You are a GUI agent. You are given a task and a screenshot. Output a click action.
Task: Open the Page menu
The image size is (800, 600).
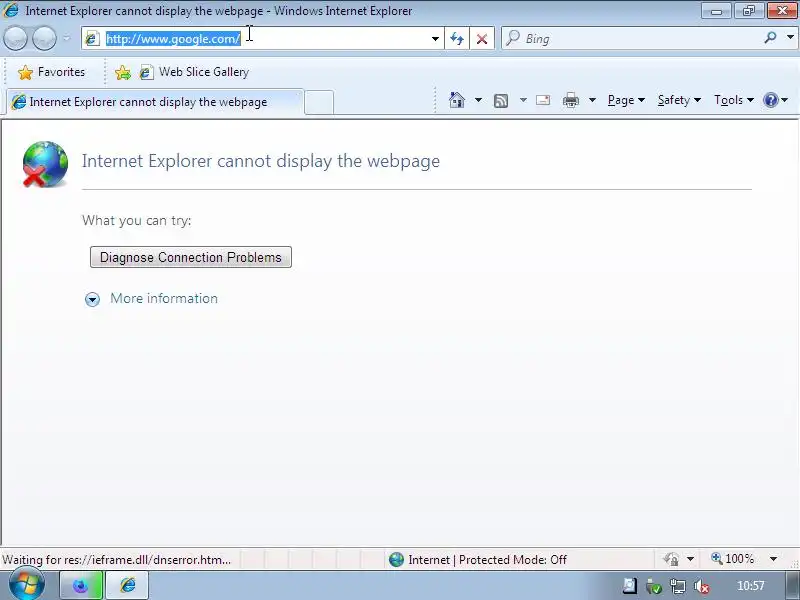(626, 100)
